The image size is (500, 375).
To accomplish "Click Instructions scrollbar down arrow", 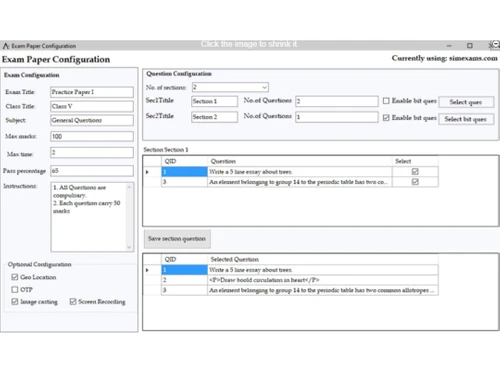I will tap(130, 247).
